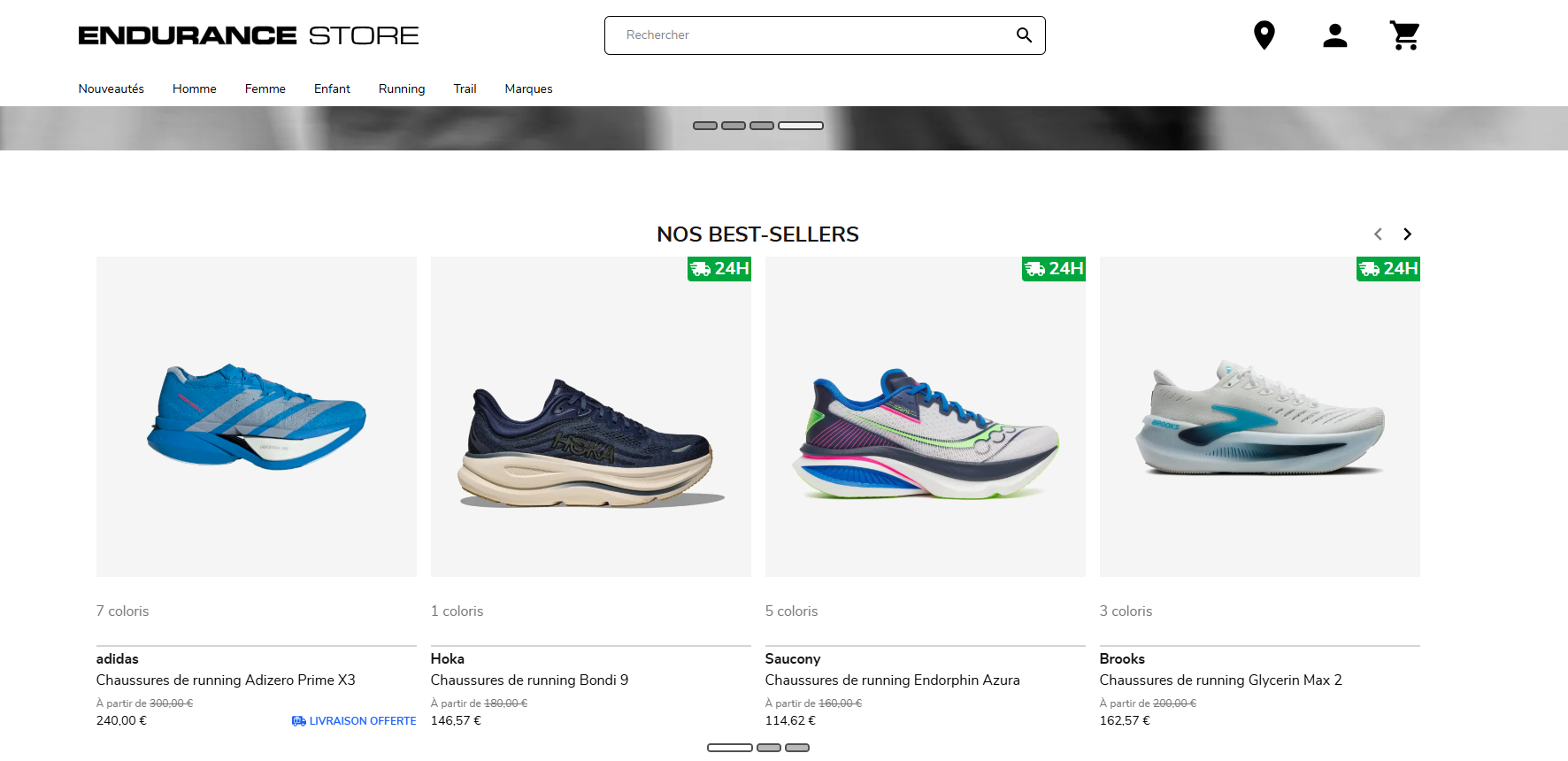Click the '1 coloris' label

(457, 611)
